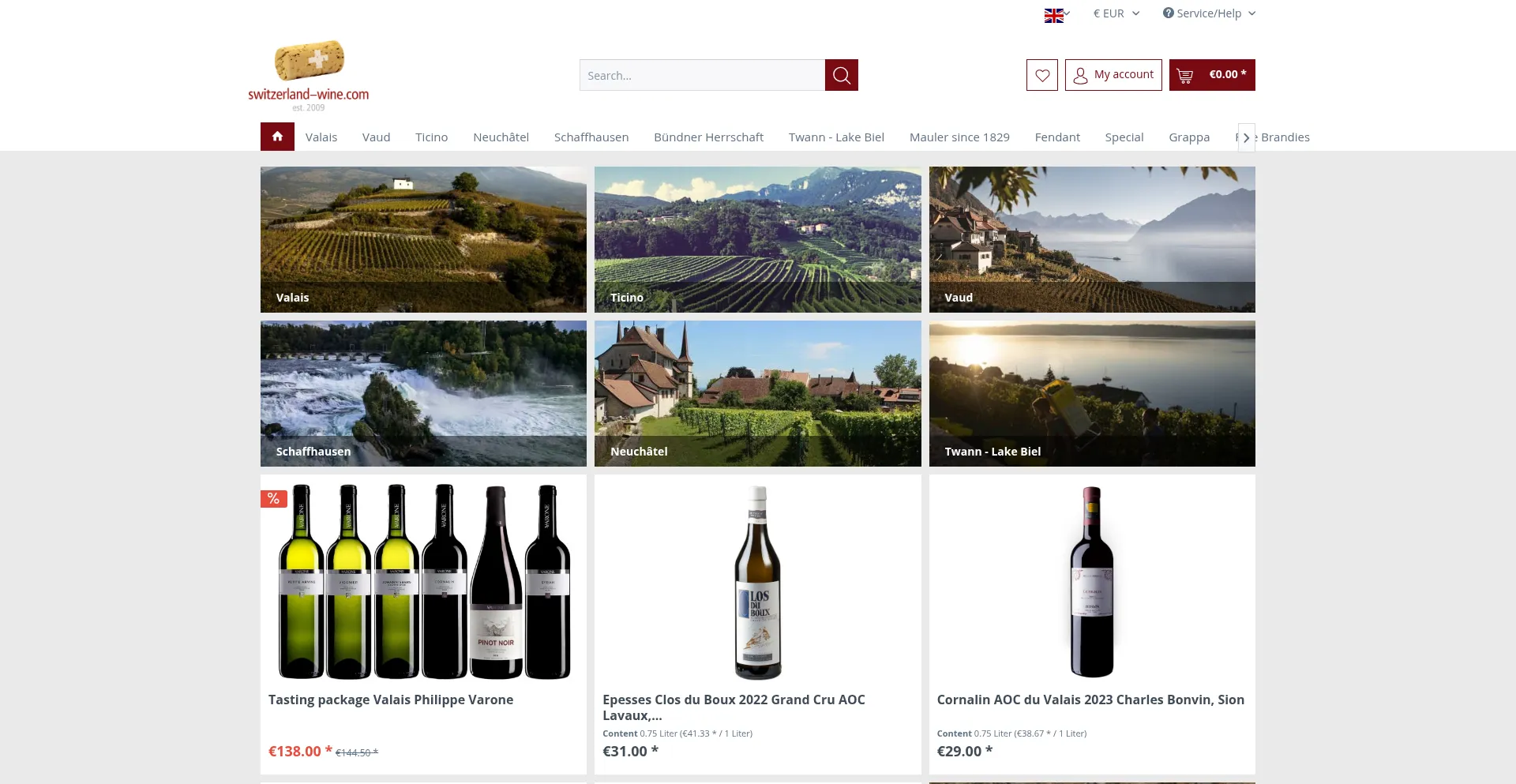Open the wishlist heart icon
The width and height of the screenshot is (1516, 784).
[1041, 75]
